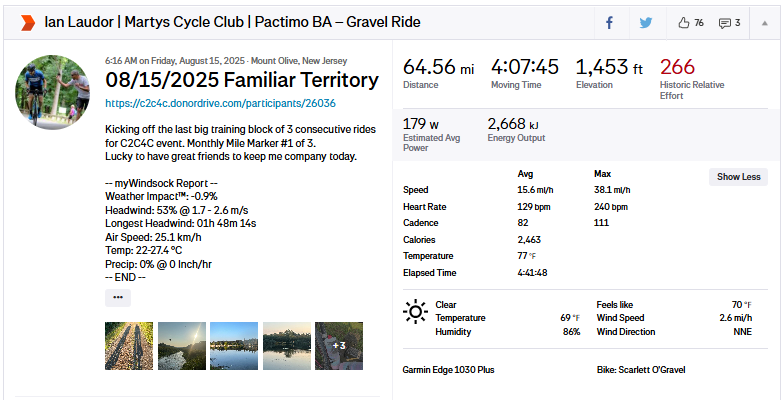
Task: Click the Garmin Edge 1030 Plus device text
Action: tap(448, 370)
